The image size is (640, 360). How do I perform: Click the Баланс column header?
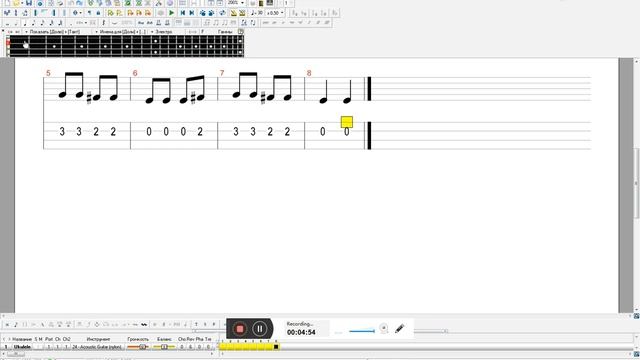pyautogui.click(x=164, y=339)
